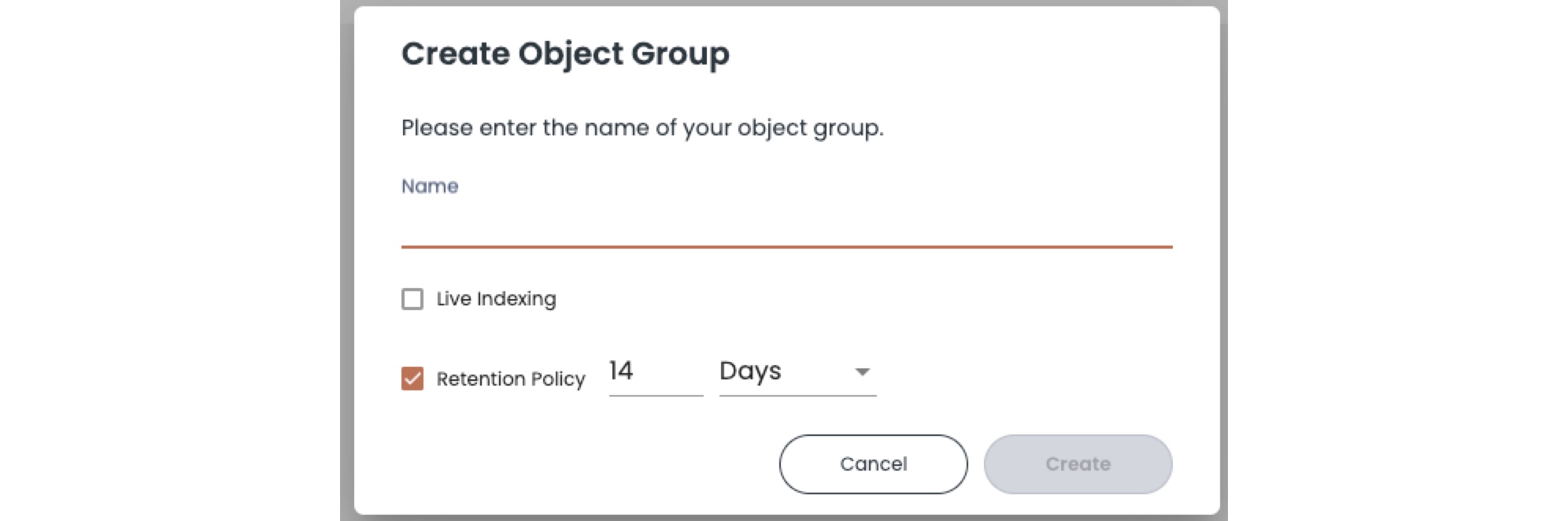1568x521 pixels.
Task: Select the Days text in unit selector
Action: pos(750,371)
